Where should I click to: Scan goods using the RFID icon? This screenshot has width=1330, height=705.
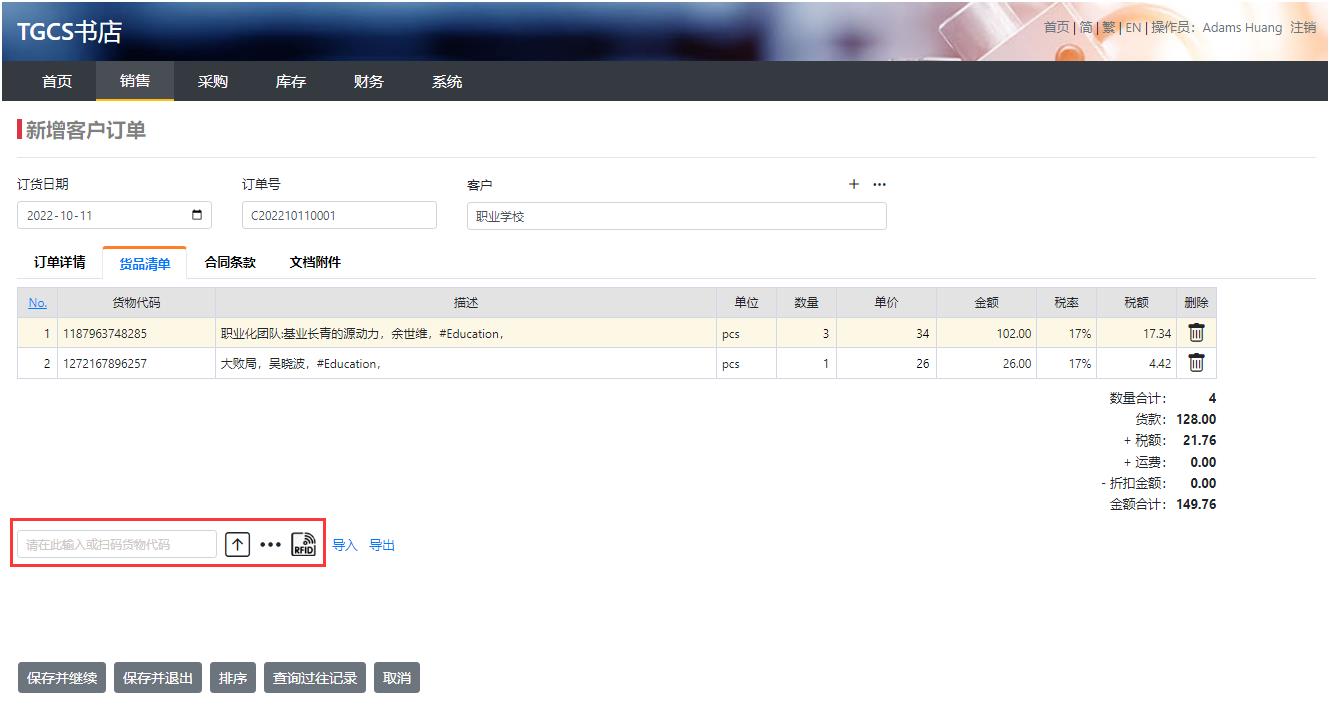pos(303,544)
